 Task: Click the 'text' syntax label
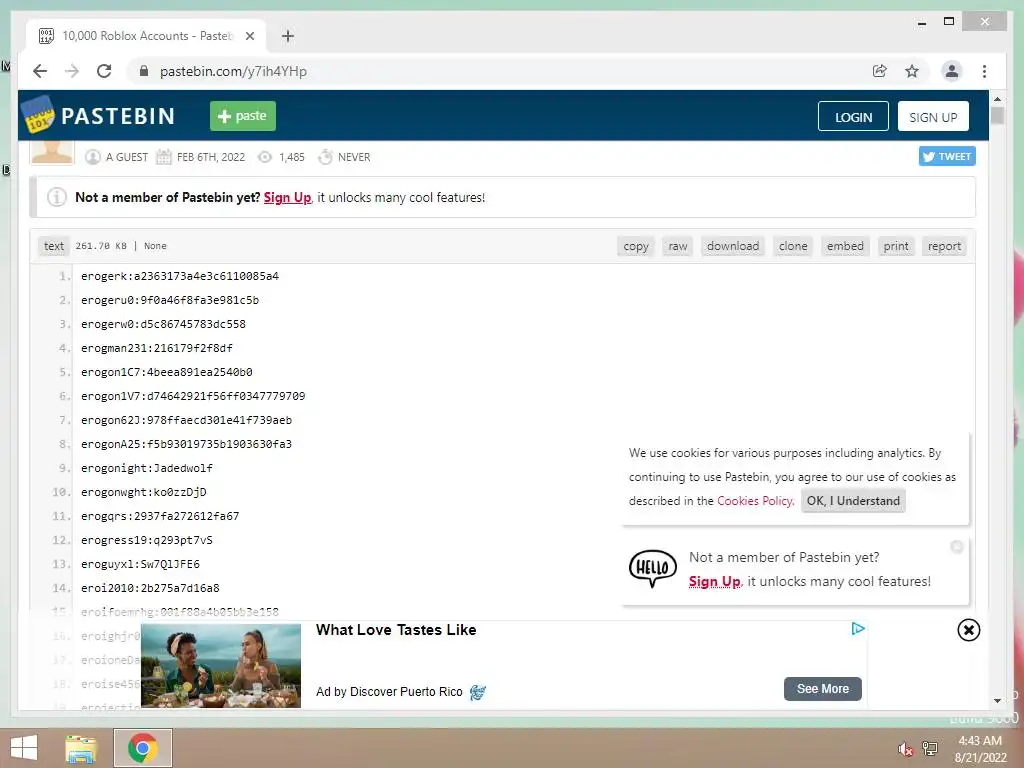54,246
